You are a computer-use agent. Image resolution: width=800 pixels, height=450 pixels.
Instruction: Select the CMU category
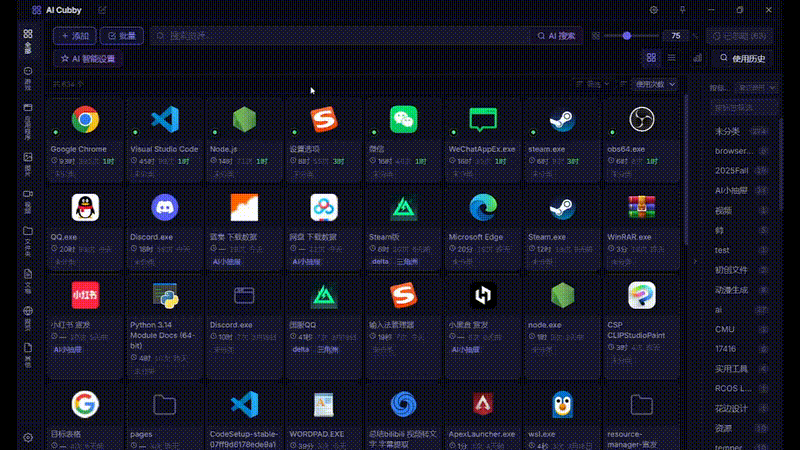tap(742, 329)
